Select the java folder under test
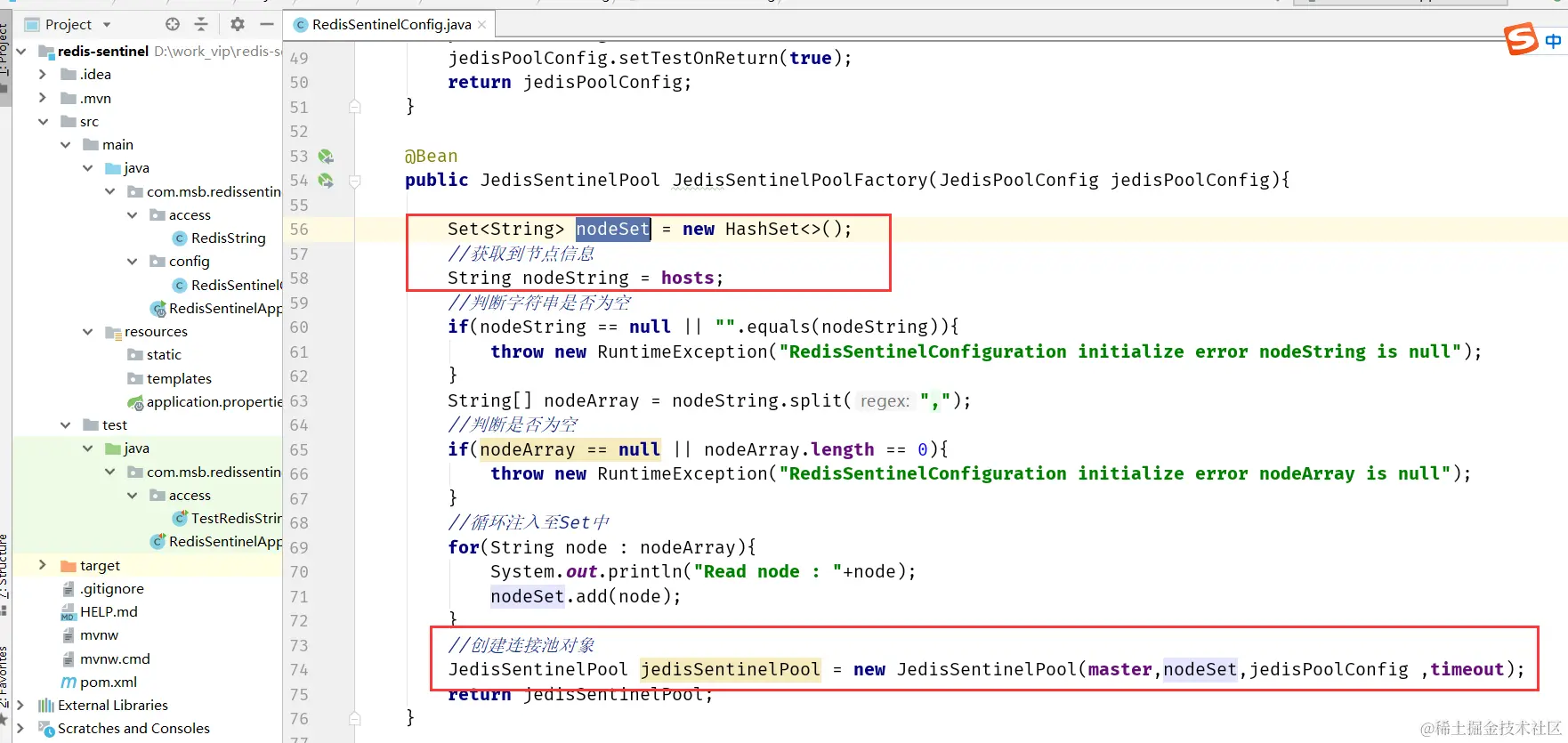Screen dimensions: 1568x743 [x=136, y=448]
